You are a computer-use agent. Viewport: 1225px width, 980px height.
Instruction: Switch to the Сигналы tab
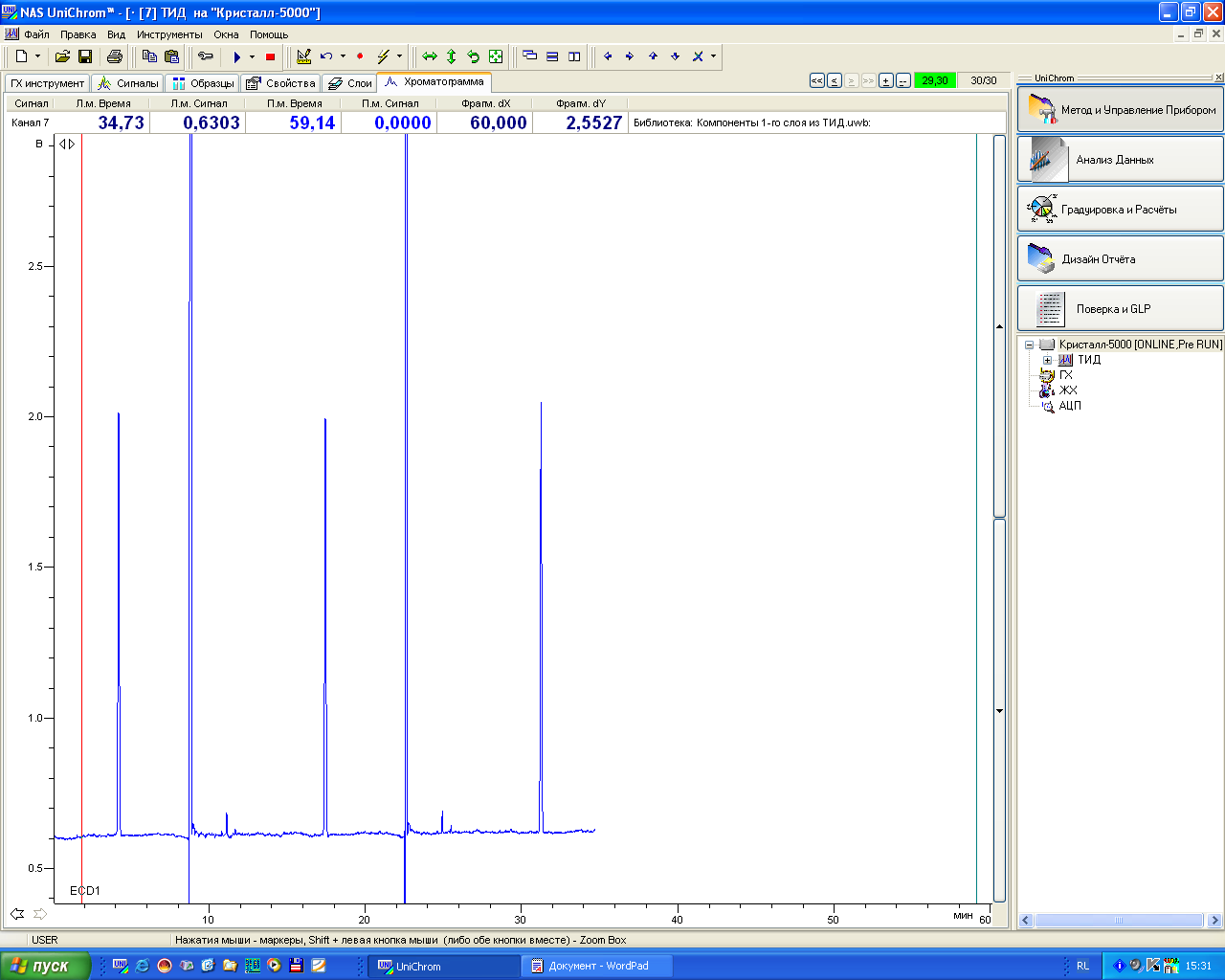pyautogui.click(x=128, y=83)
